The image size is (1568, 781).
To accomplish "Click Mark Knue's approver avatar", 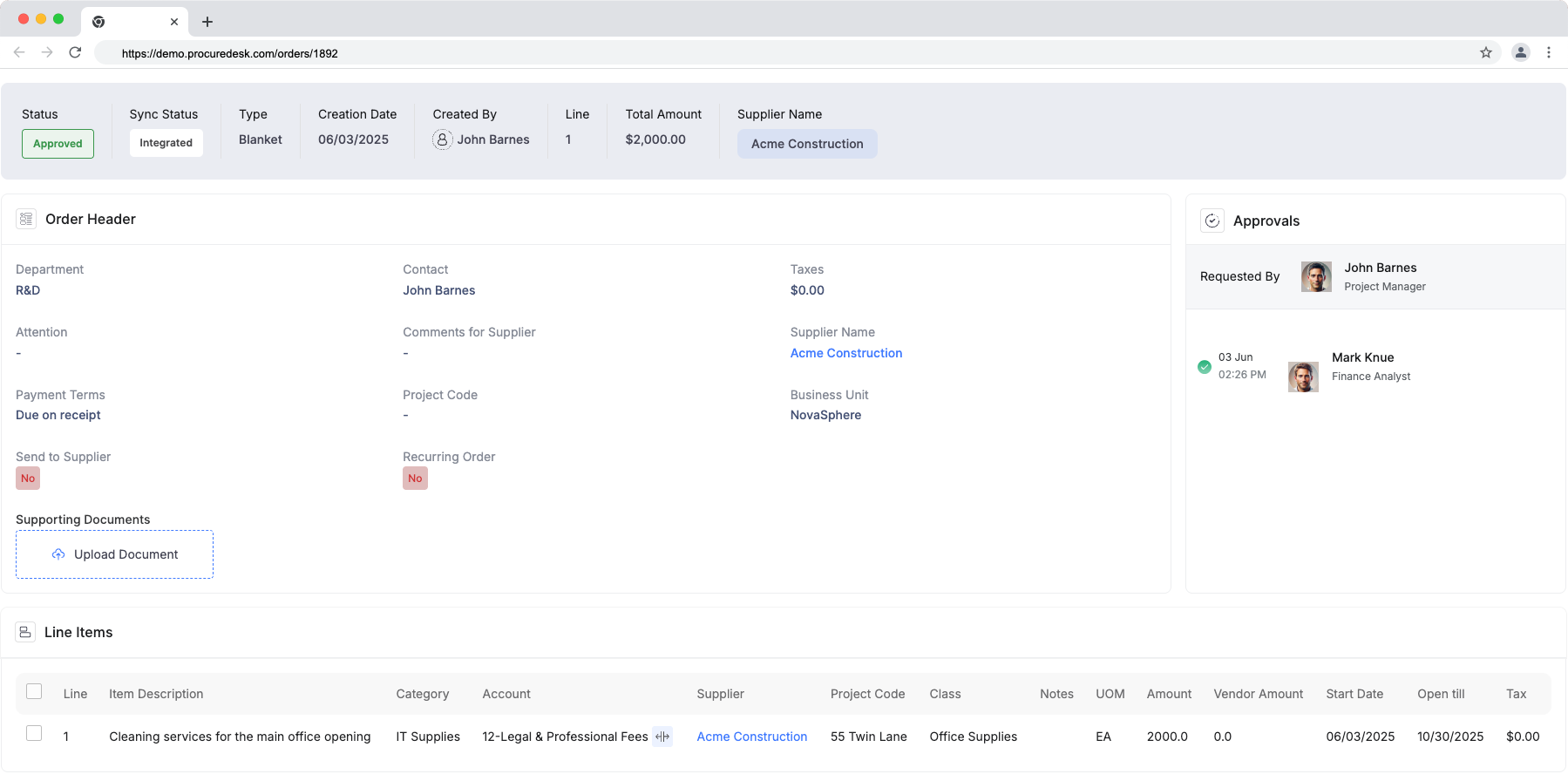I will click(x=1303, y=377).
